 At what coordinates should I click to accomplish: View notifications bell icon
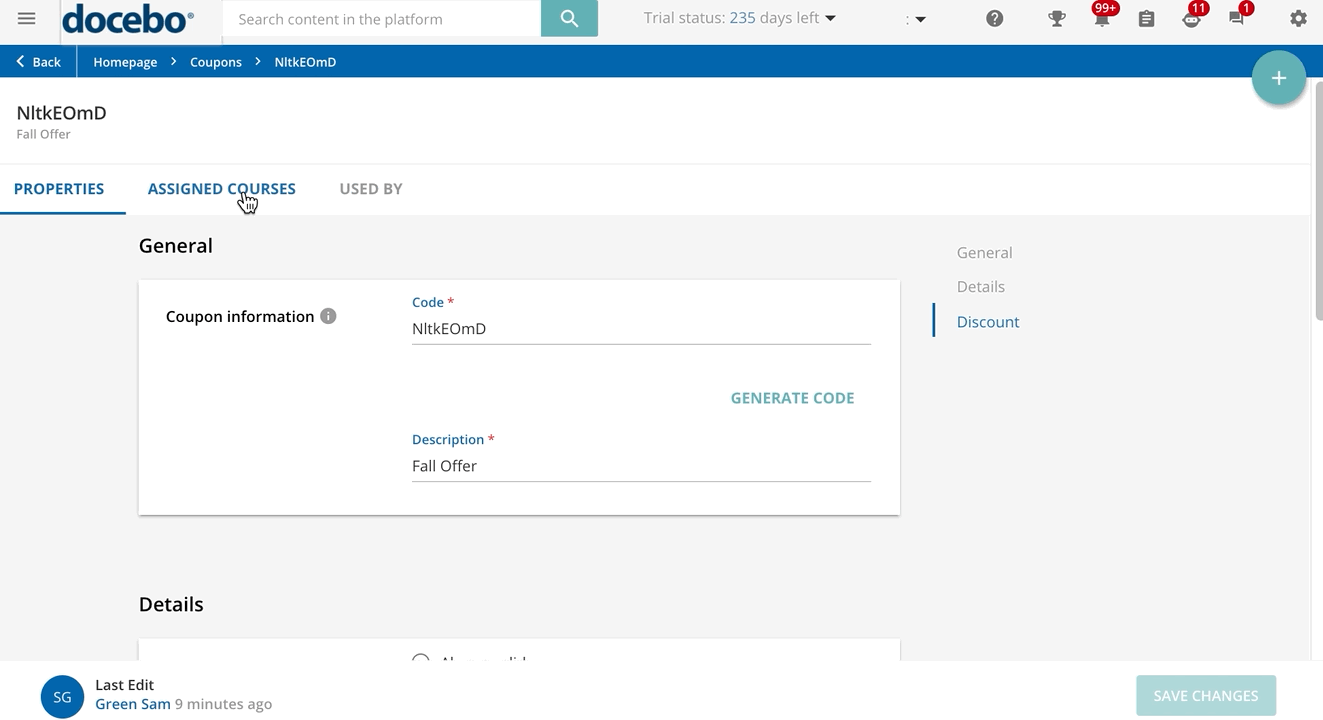click(x=1101, y=19)
